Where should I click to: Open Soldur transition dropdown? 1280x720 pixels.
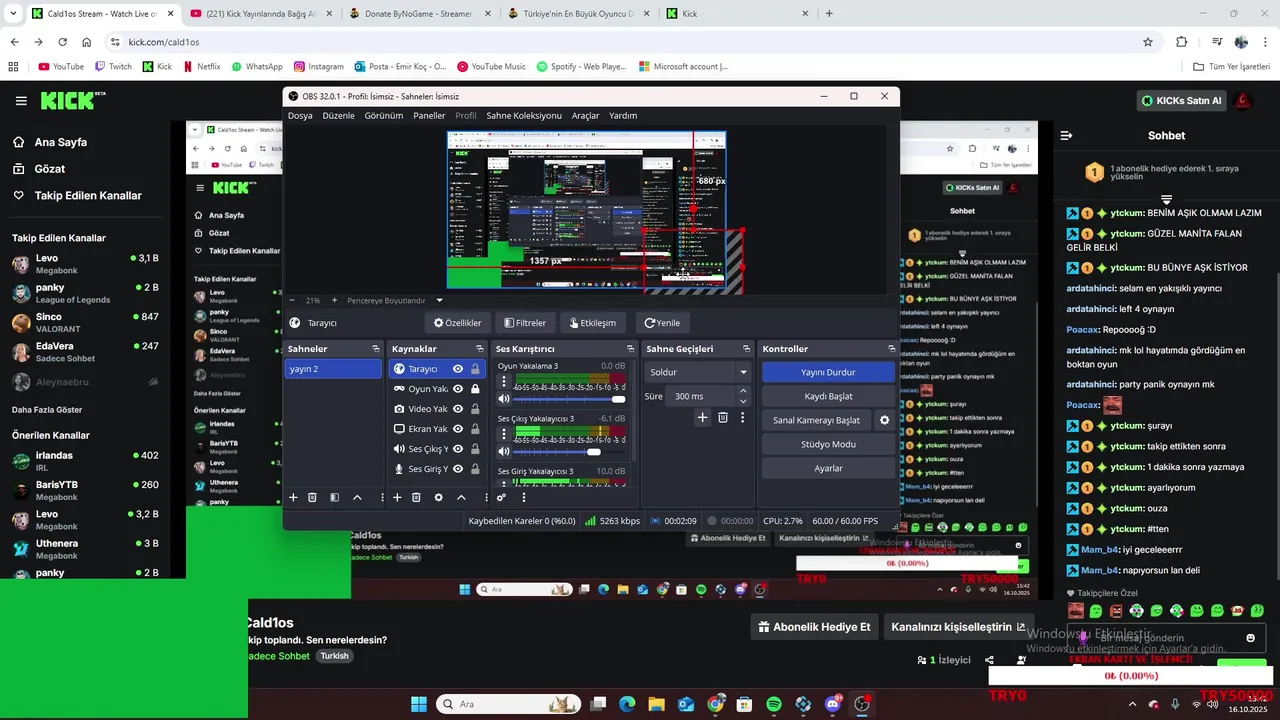(698, 372)
